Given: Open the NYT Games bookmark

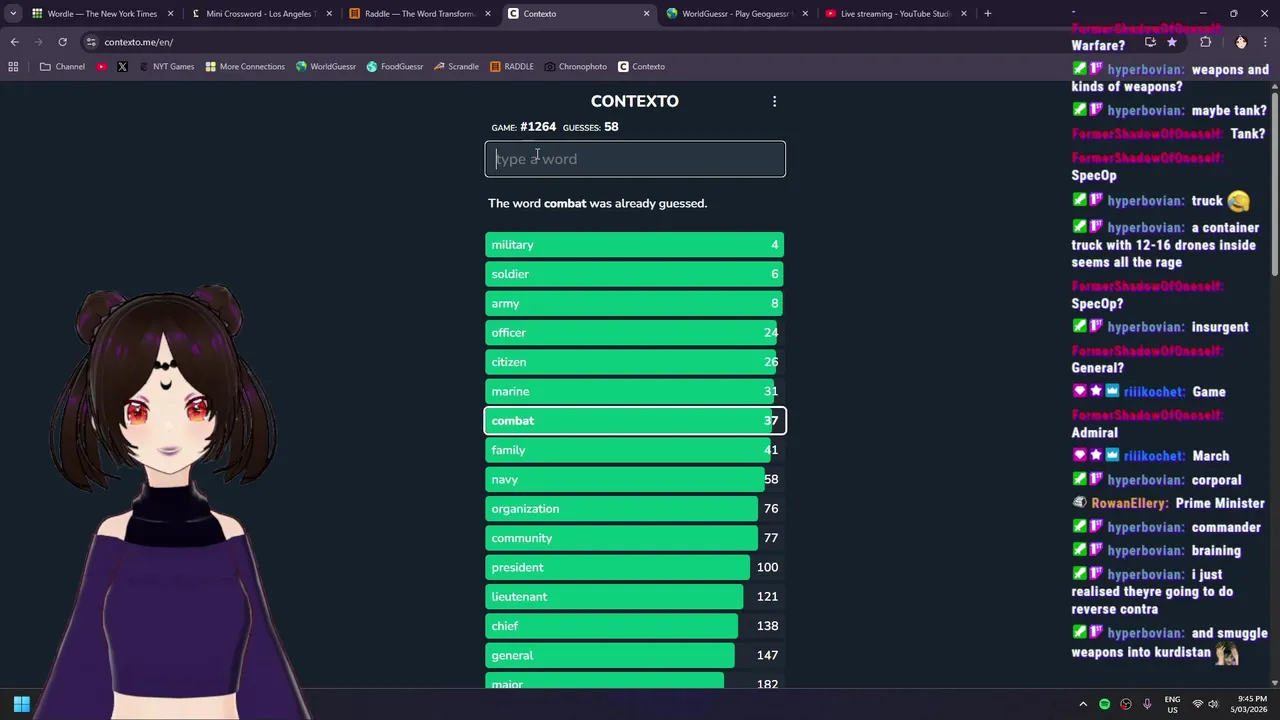Looking at the screenshot, I should 166,67.
